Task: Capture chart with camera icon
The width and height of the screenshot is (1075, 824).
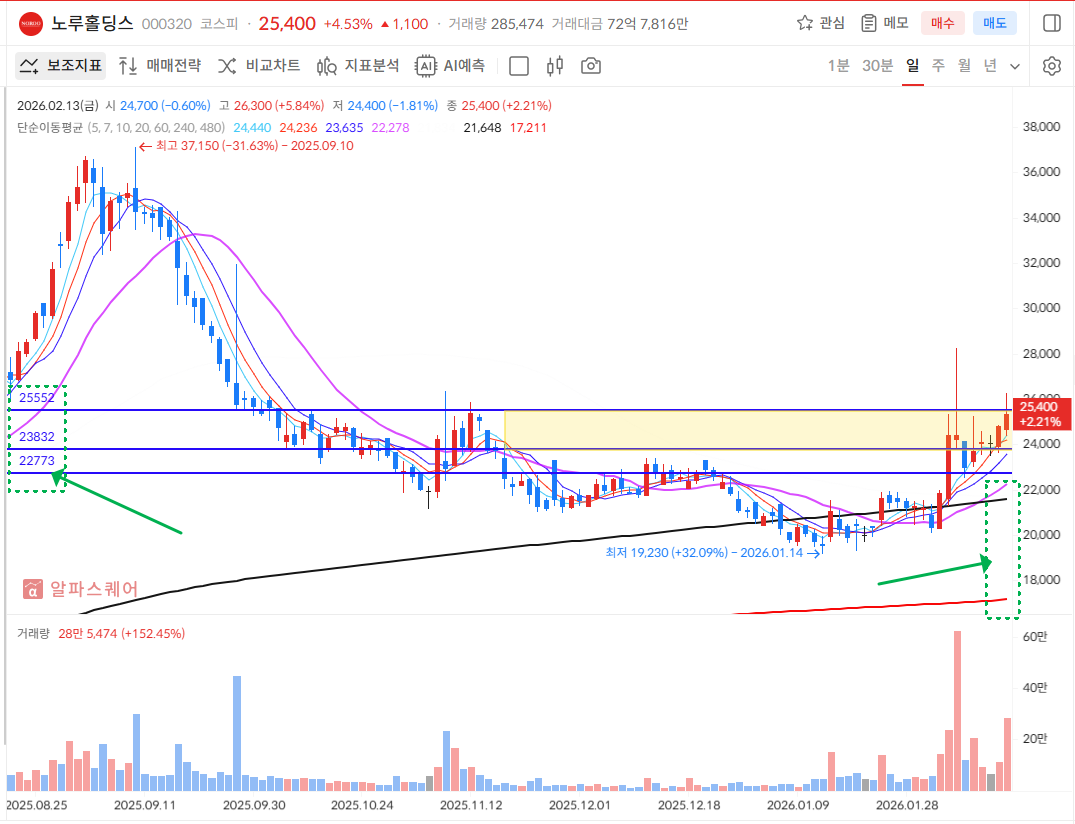Action: [x=591, y=66]
